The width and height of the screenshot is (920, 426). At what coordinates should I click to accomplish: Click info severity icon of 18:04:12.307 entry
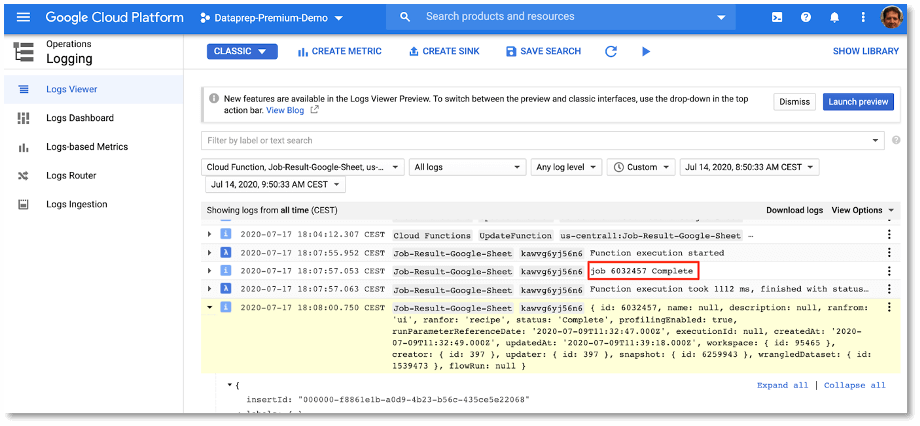(x=226, y=235)
